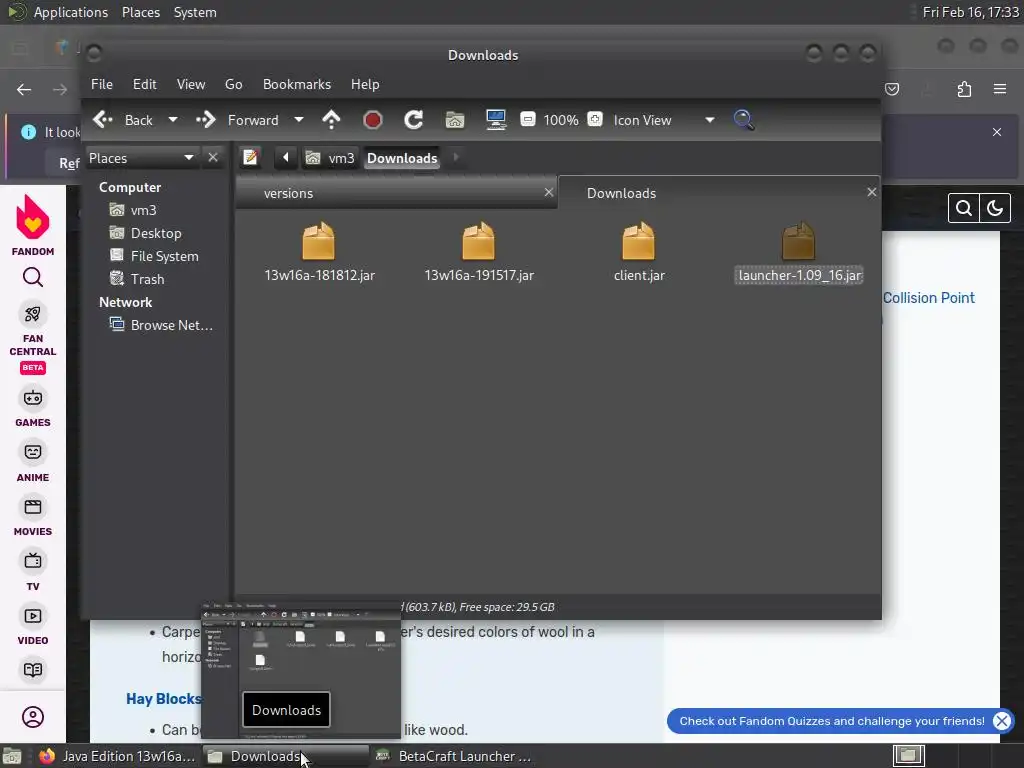Open the Forward history dropdown arrow
Viewport: 1024px width, 768px height.
point(298,120)
